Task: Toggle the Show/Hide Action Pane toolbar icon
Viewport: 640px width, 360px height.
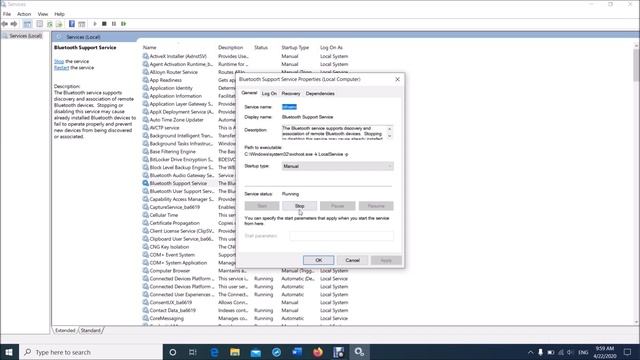Action: [x=82, y=24]
